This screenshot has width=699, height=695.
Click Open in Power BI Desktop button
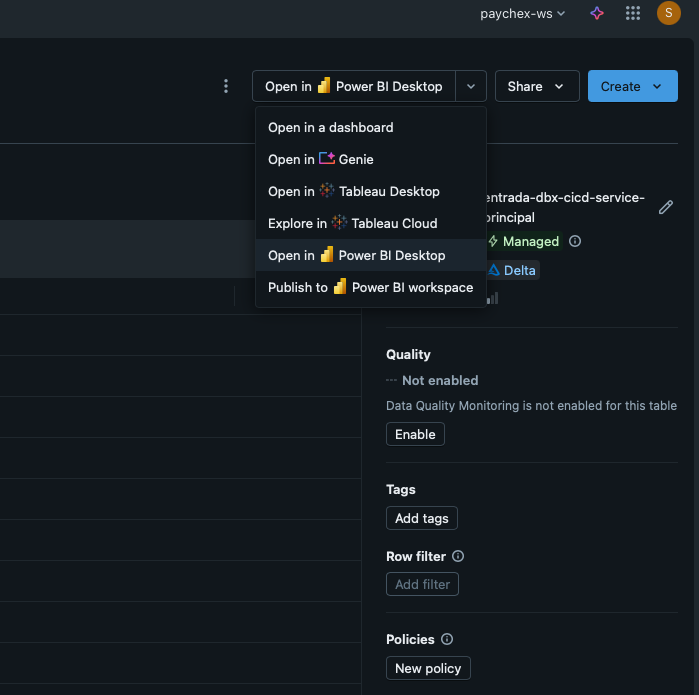(354, 86)
